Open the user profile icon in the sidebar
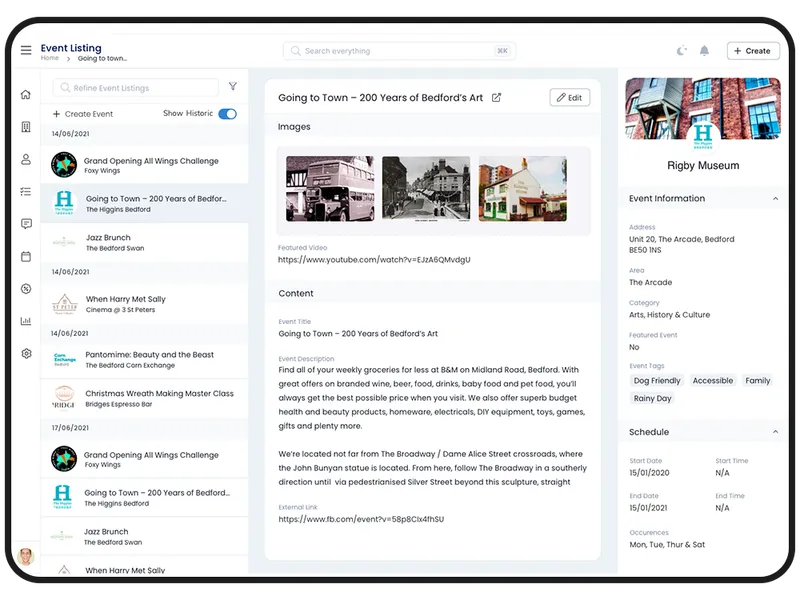 (26, 159)
